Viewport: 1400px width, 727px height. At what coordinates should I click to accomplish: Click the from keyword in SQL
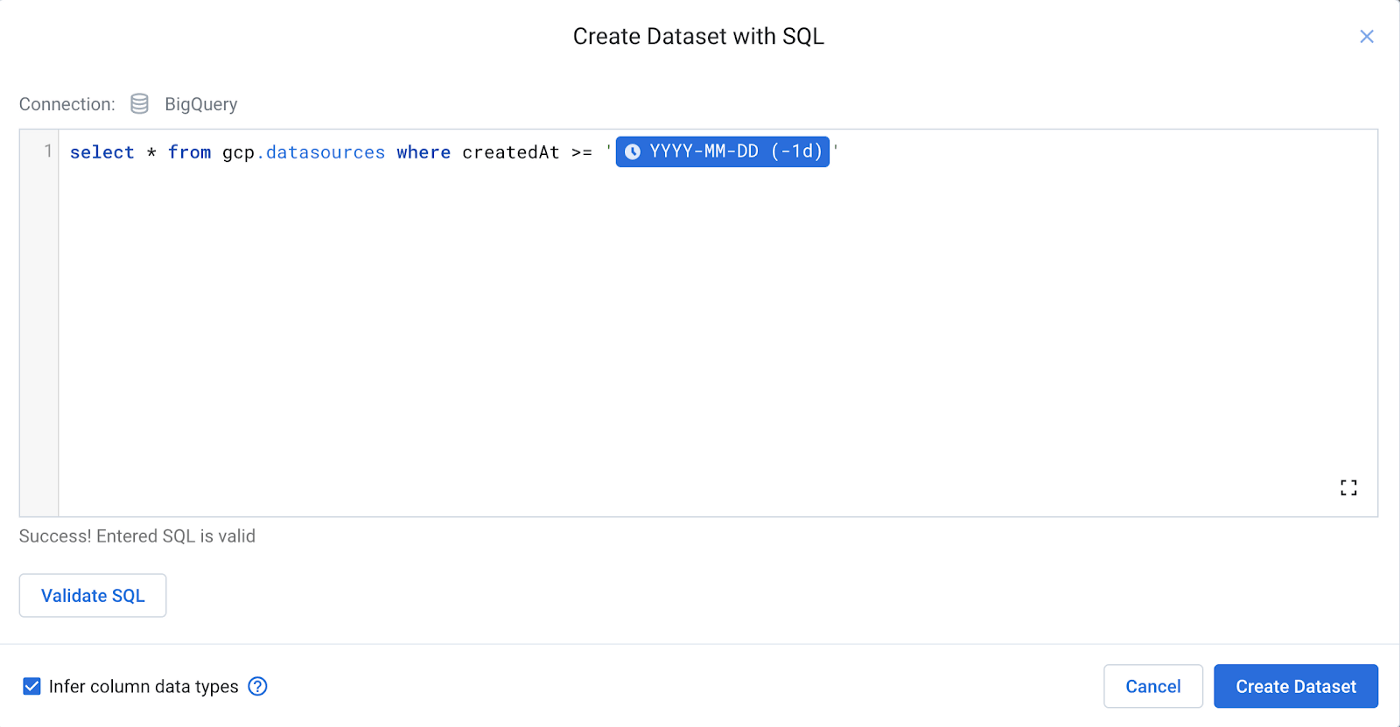click(189, 152)
